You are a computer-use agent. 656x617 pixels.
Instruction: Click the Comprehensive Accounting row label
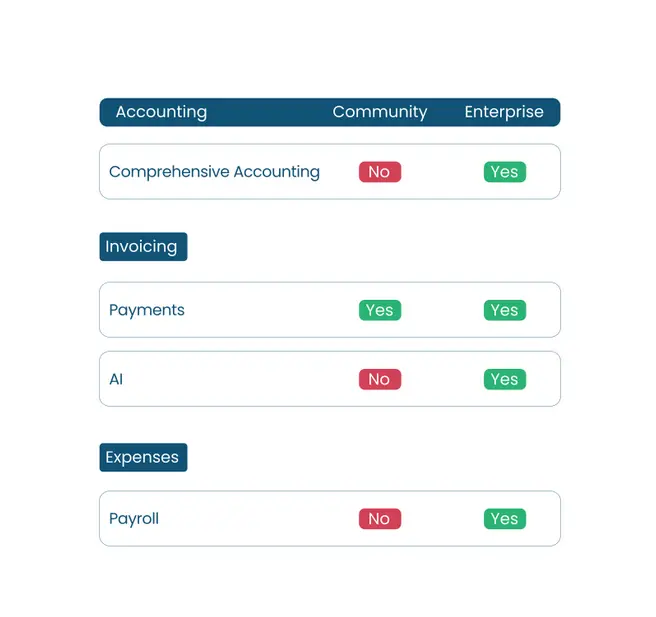tap(214, 172)
